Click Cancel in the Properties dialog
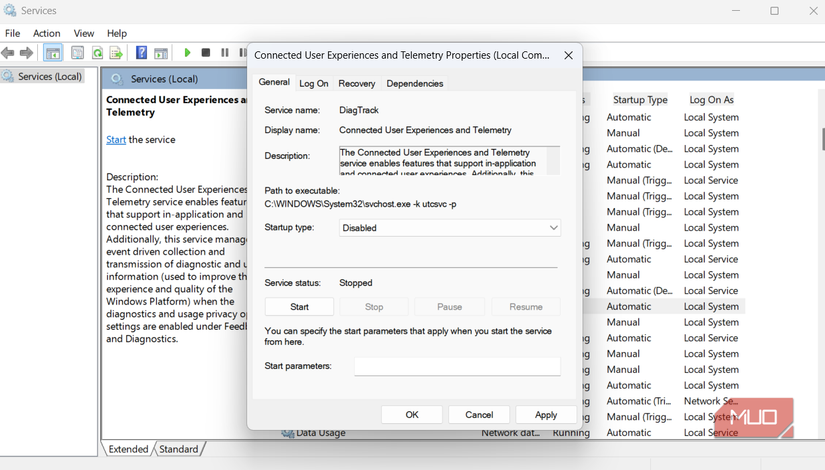The image size is (825, 470). click(479, 415)
